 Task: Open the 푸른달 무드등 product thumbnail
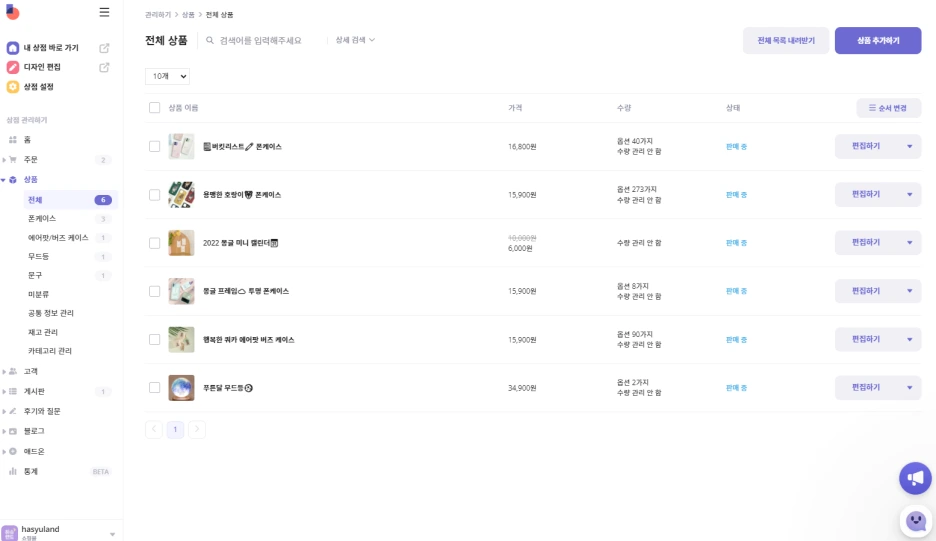[181, 388]
